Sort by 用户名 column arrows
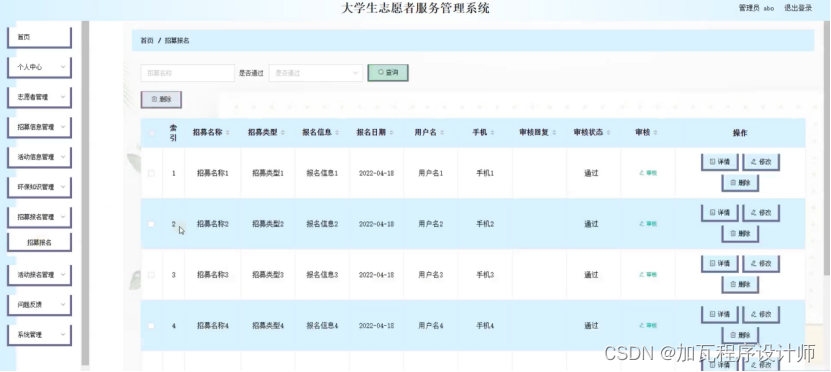831x372 pixels. point(442,133)
